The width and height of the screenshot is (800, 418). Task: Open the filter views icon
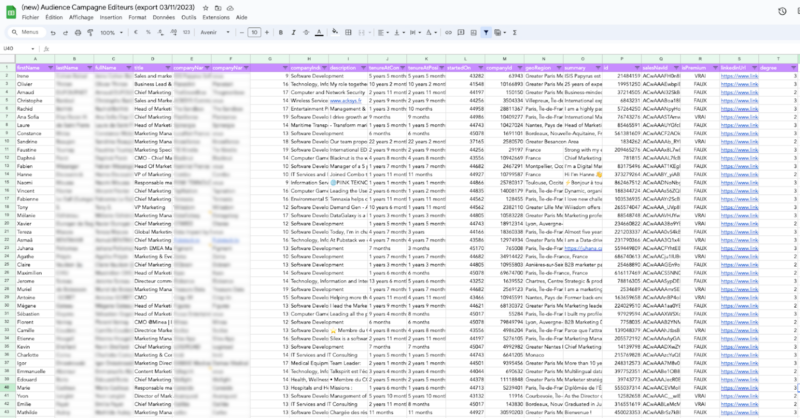[x=499, y=33]
